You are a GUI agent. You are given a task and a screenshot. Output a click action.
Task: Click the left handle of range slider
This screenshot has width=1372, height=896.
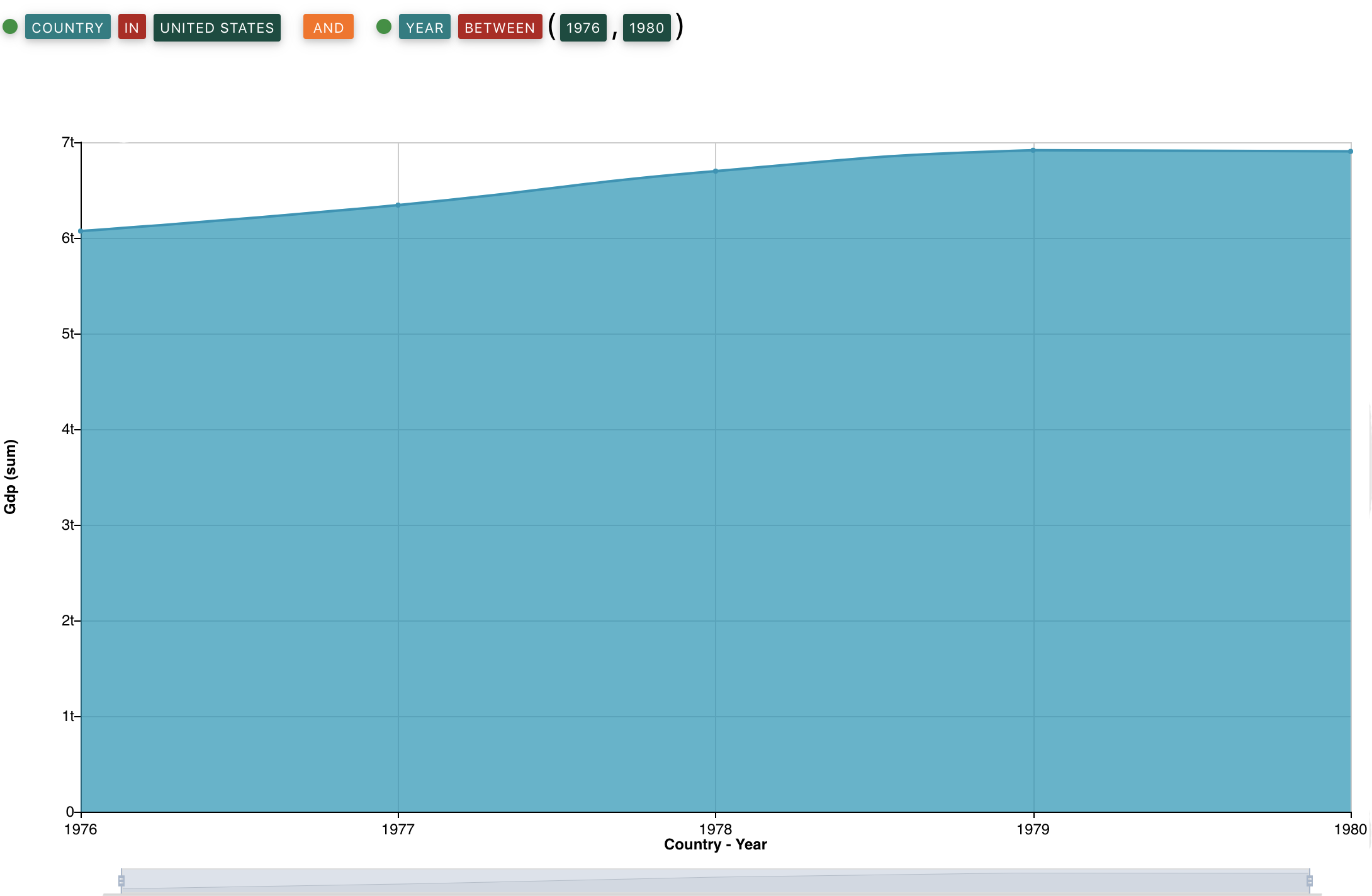point(121,880)
